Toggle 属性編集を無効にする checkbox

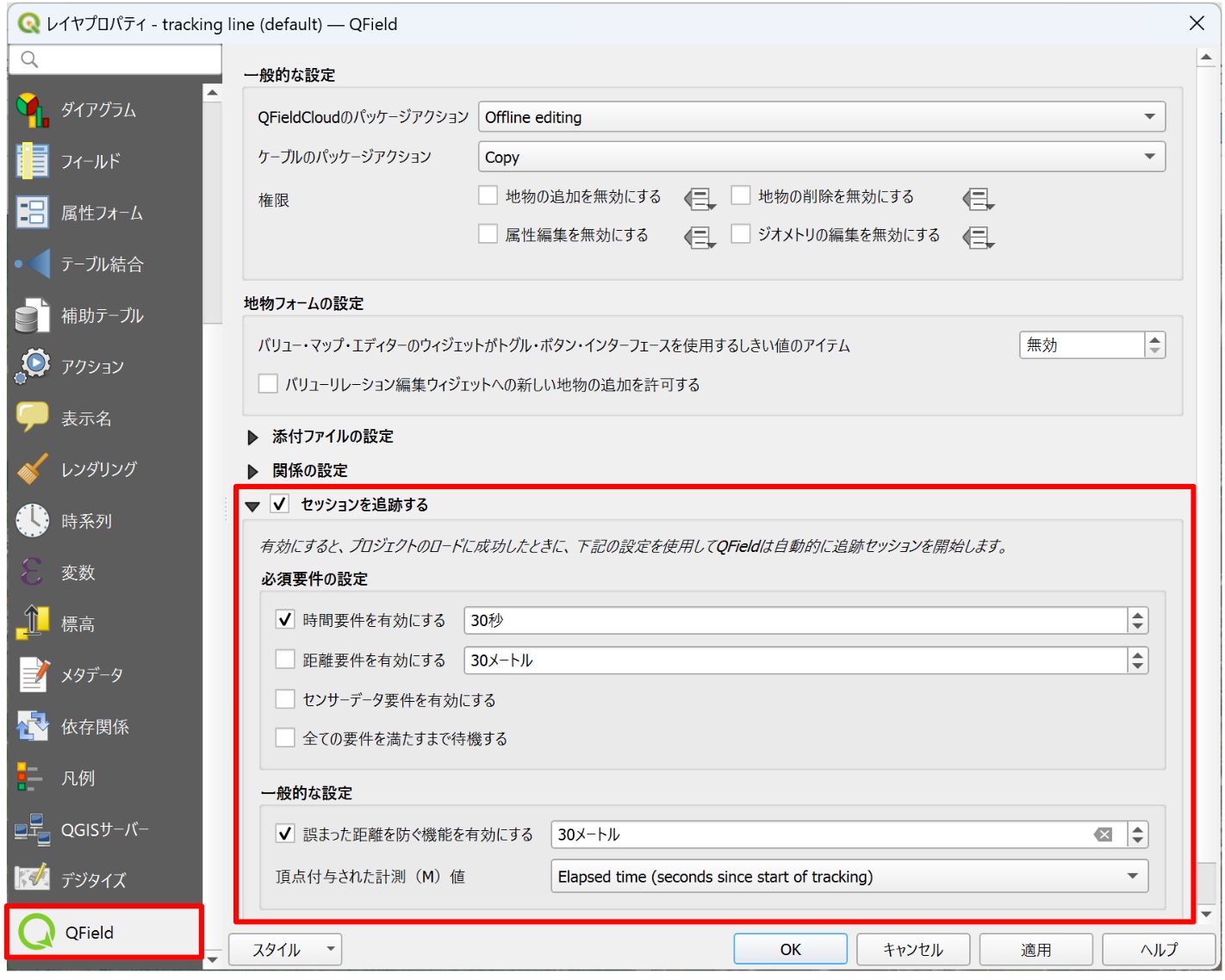pyautogui.click(x=488, y=233)
